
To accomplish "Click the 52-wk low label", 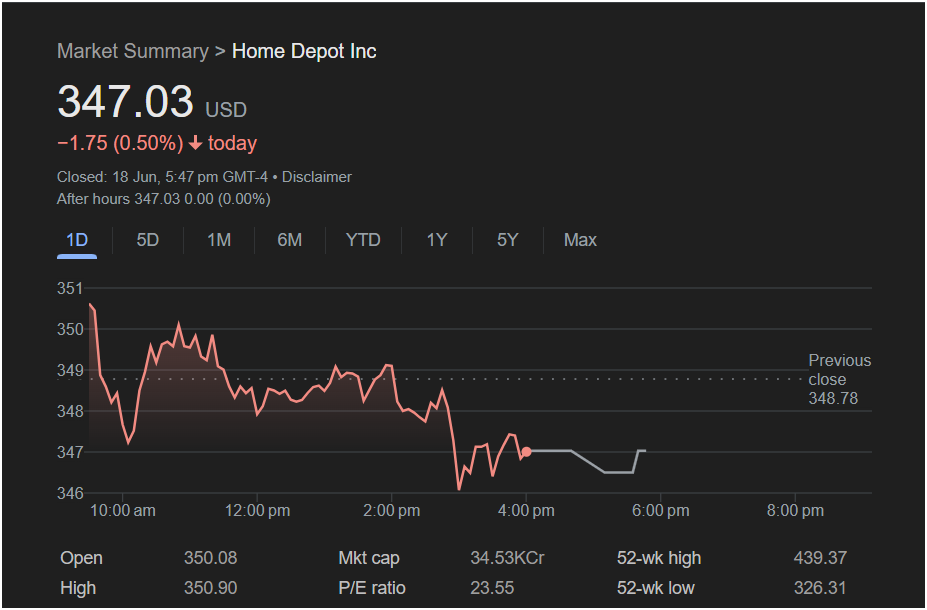I will click(656, 588).
